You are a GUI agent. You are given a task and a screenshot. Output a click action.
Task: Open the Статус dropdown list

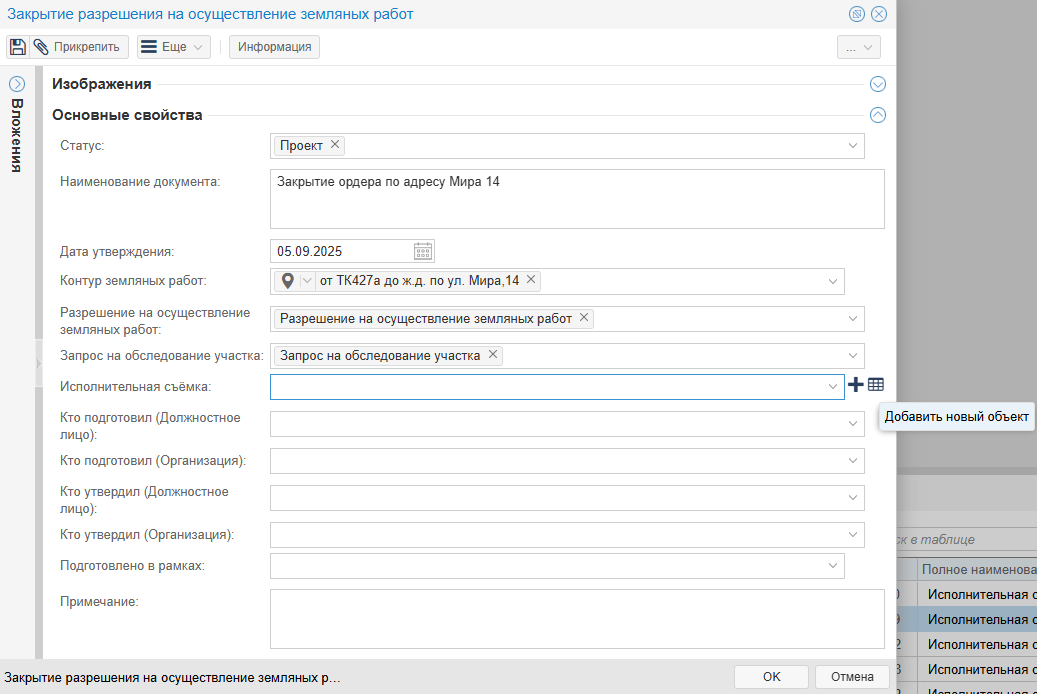pos(853,146)
